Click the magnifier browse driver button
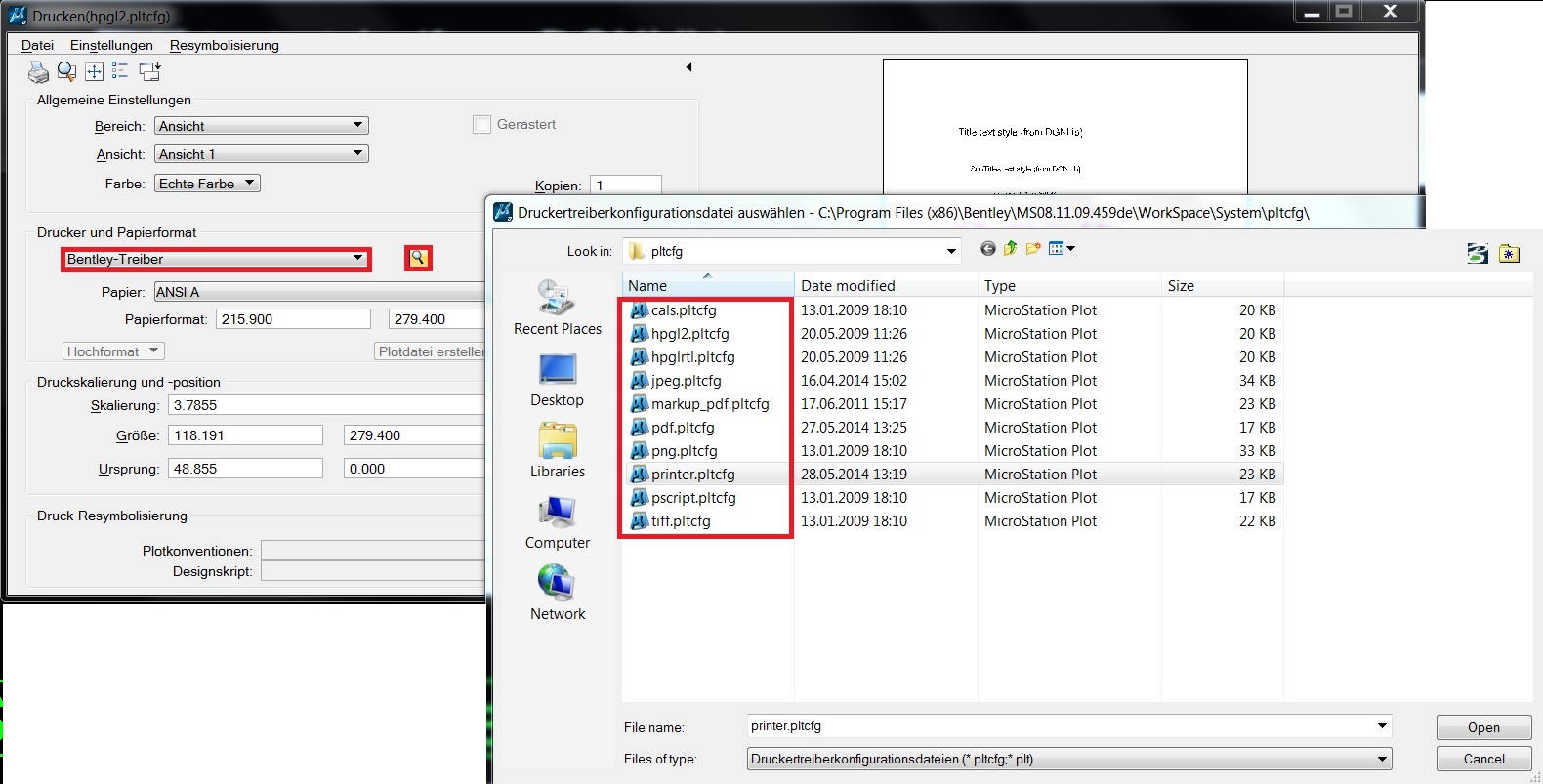The image size is (1543, 784). (418, 258)
